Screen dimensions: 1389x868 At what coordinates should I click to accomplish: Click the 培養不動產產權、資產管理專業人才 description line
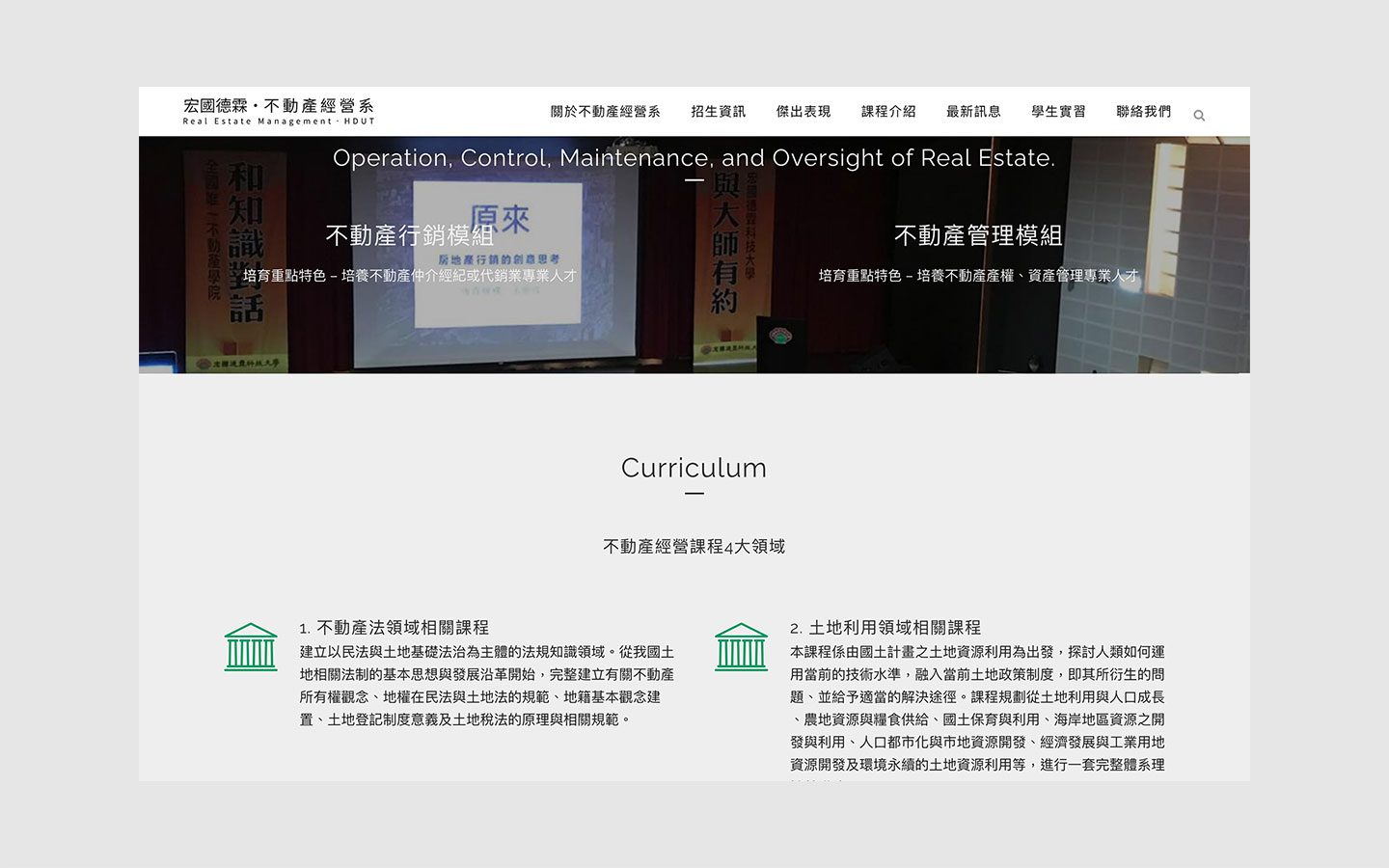coord(978,276)
